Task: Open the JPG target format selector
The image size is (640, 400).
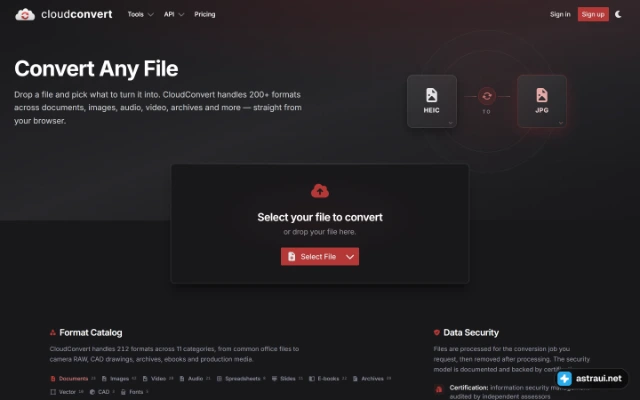Action: 542,101
